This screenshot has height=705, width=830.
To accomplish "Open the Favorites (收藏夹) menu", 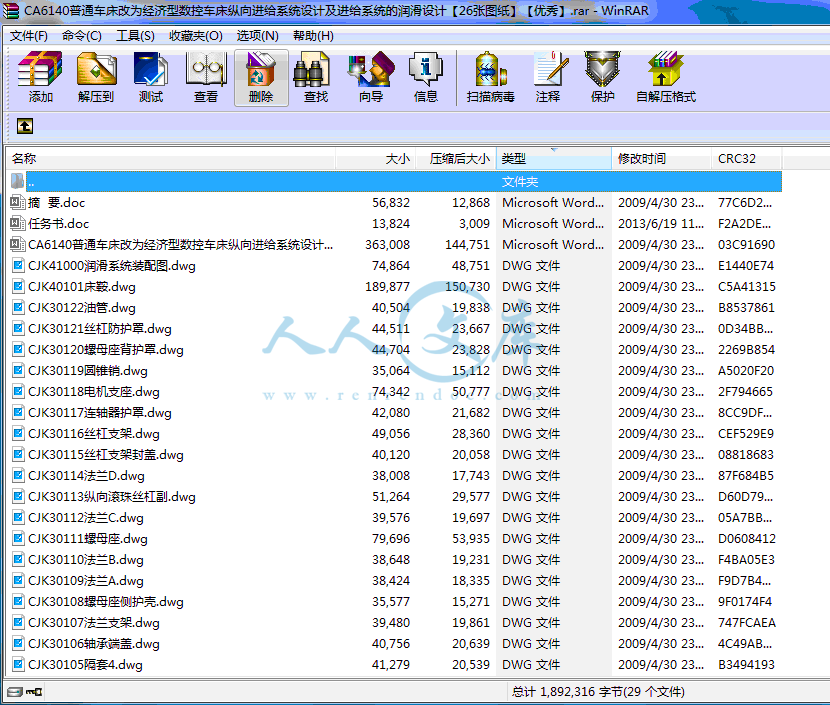I will (196, 35).
